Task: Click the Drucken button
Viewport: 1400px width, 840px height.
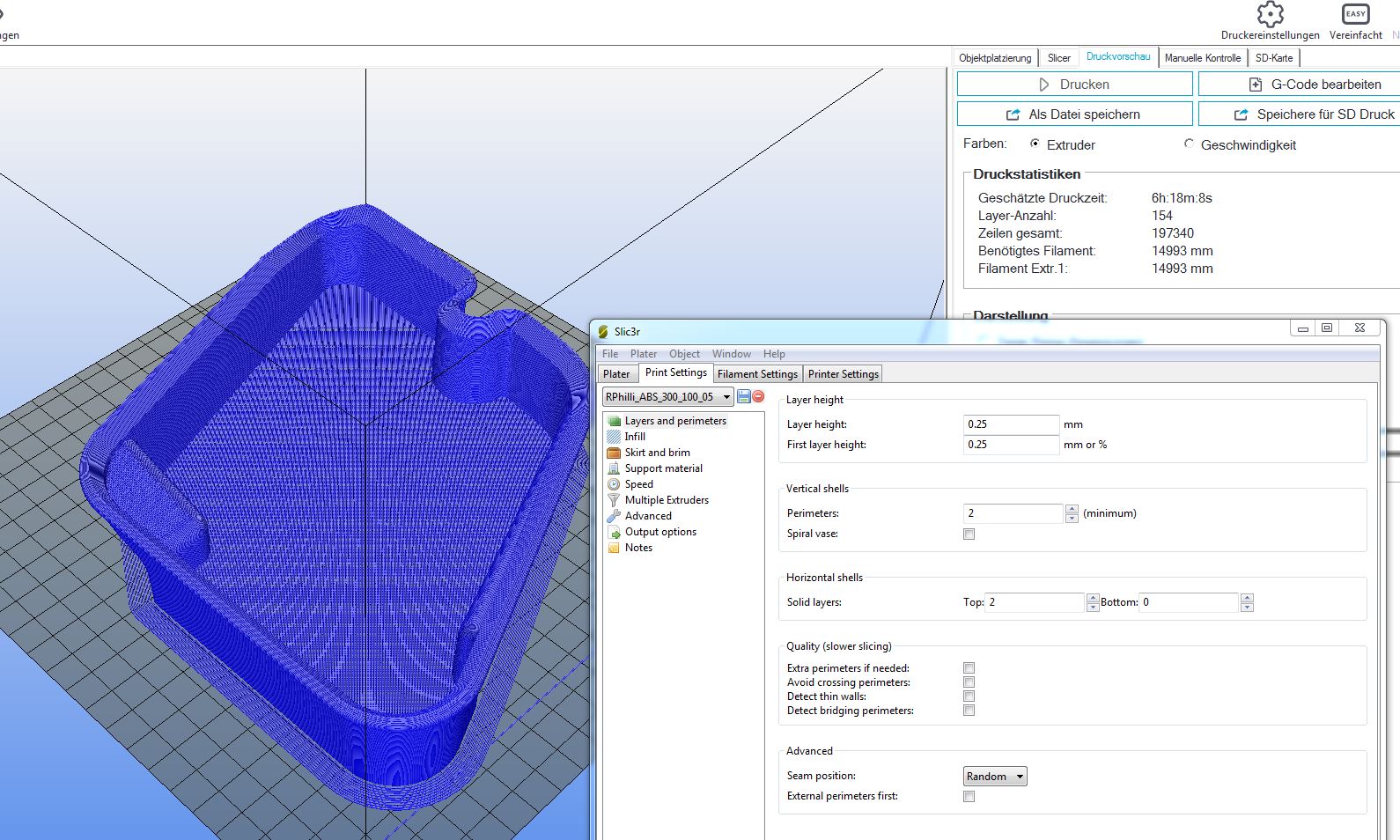Action: pyautogui.click(x=1074, y=85)
